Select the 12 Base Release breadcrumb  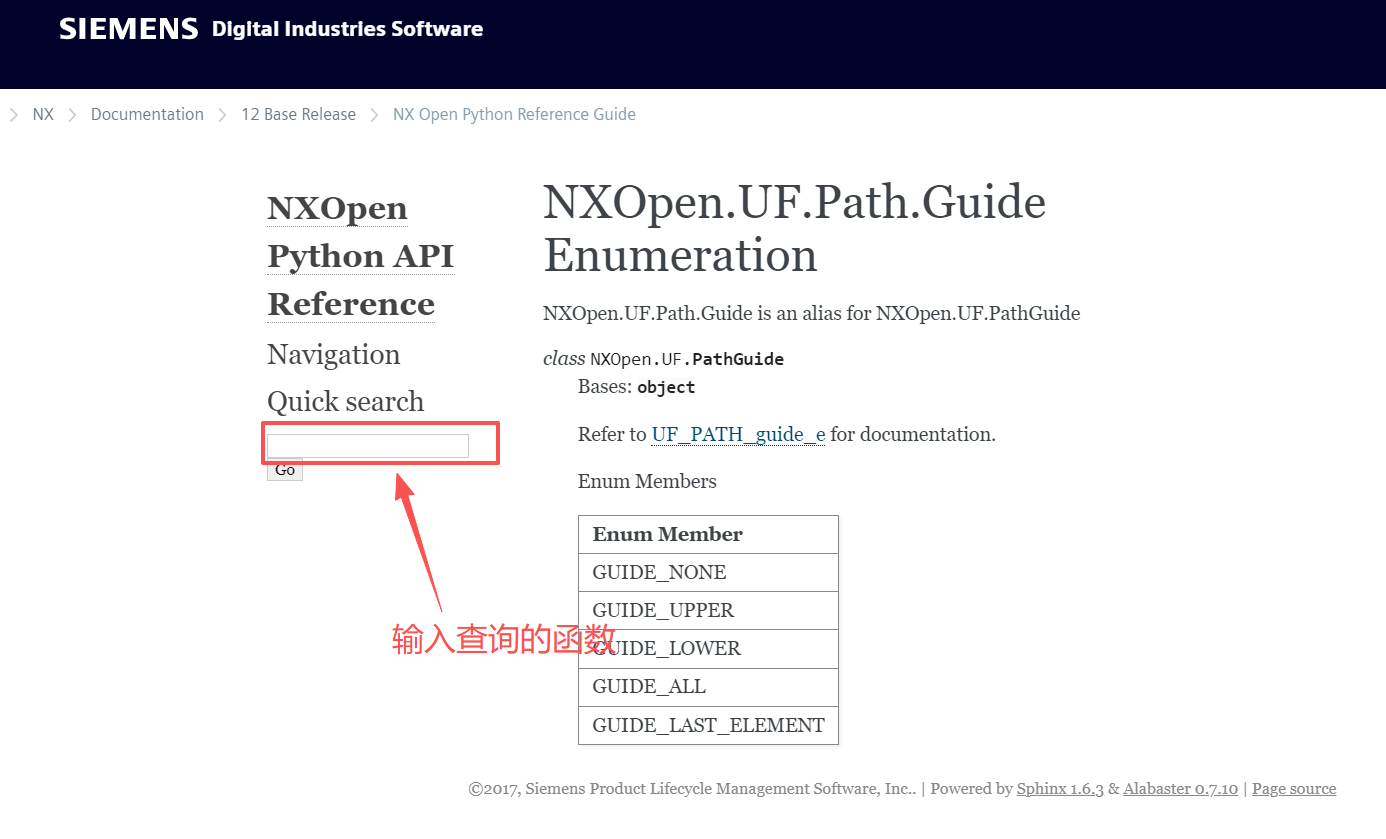coord(298,114)
